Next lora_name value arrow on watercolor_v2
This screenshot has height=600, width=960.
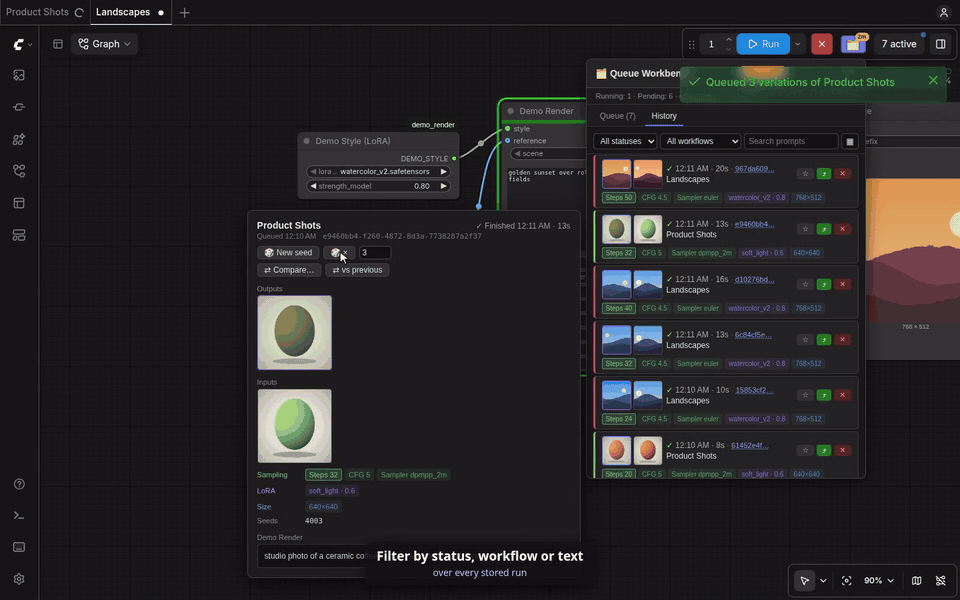coord(443,172)
